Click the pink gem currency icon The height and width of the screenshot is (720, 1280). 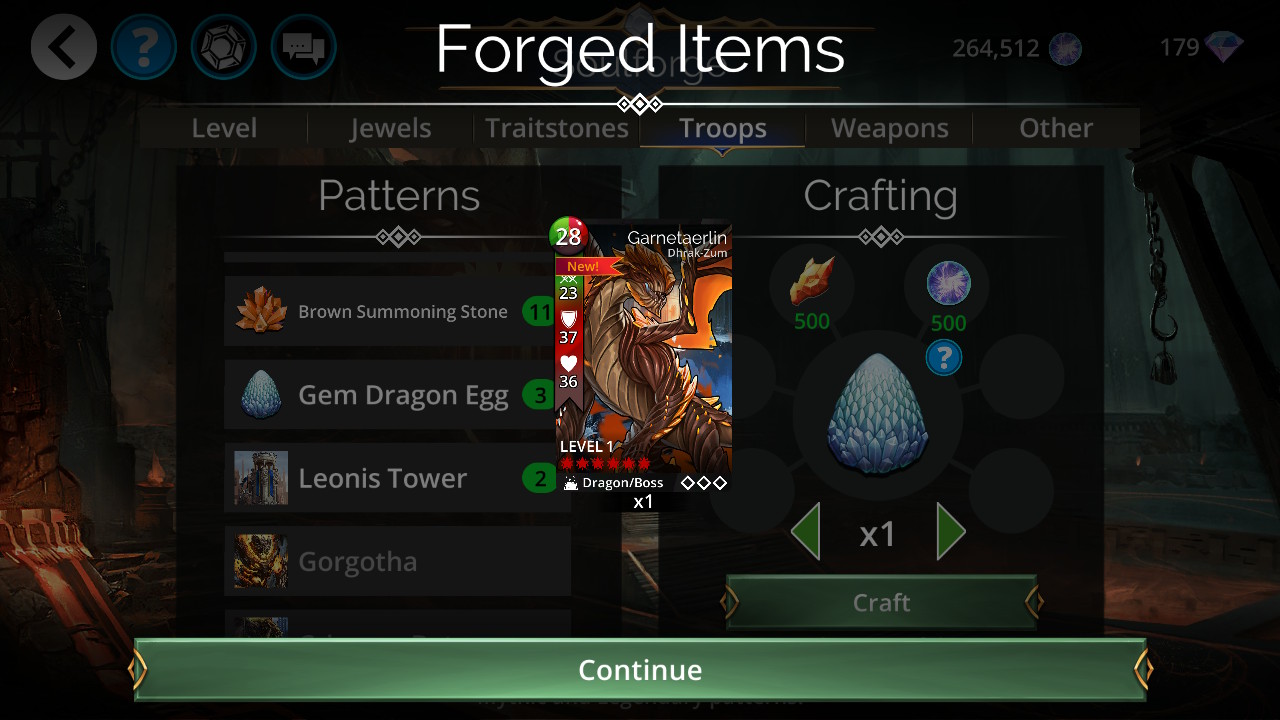click(1224, 47)
